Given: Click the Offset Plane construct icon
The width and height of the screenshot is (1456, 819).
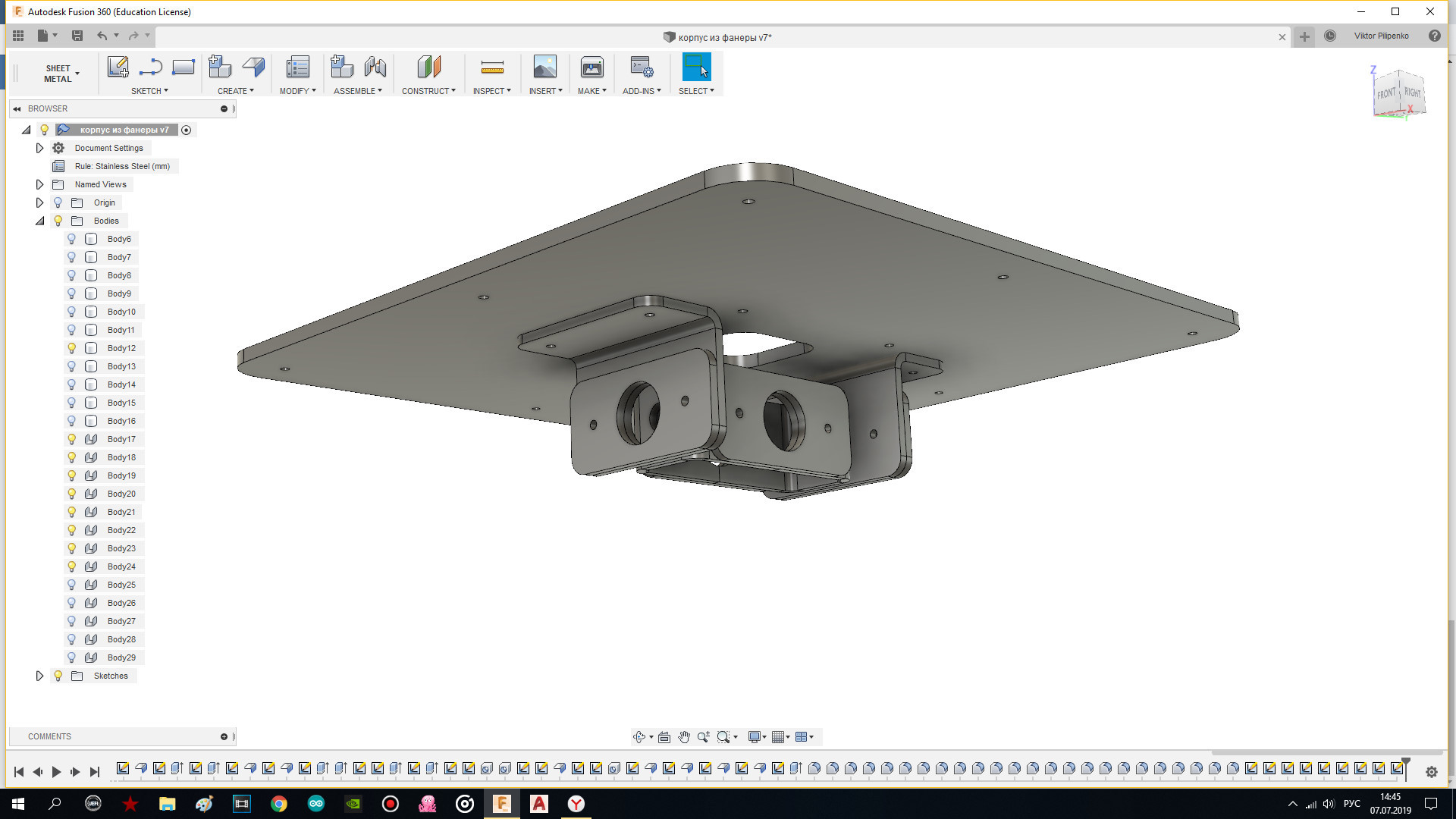Looking at the screenshot, I should [429, 67].
